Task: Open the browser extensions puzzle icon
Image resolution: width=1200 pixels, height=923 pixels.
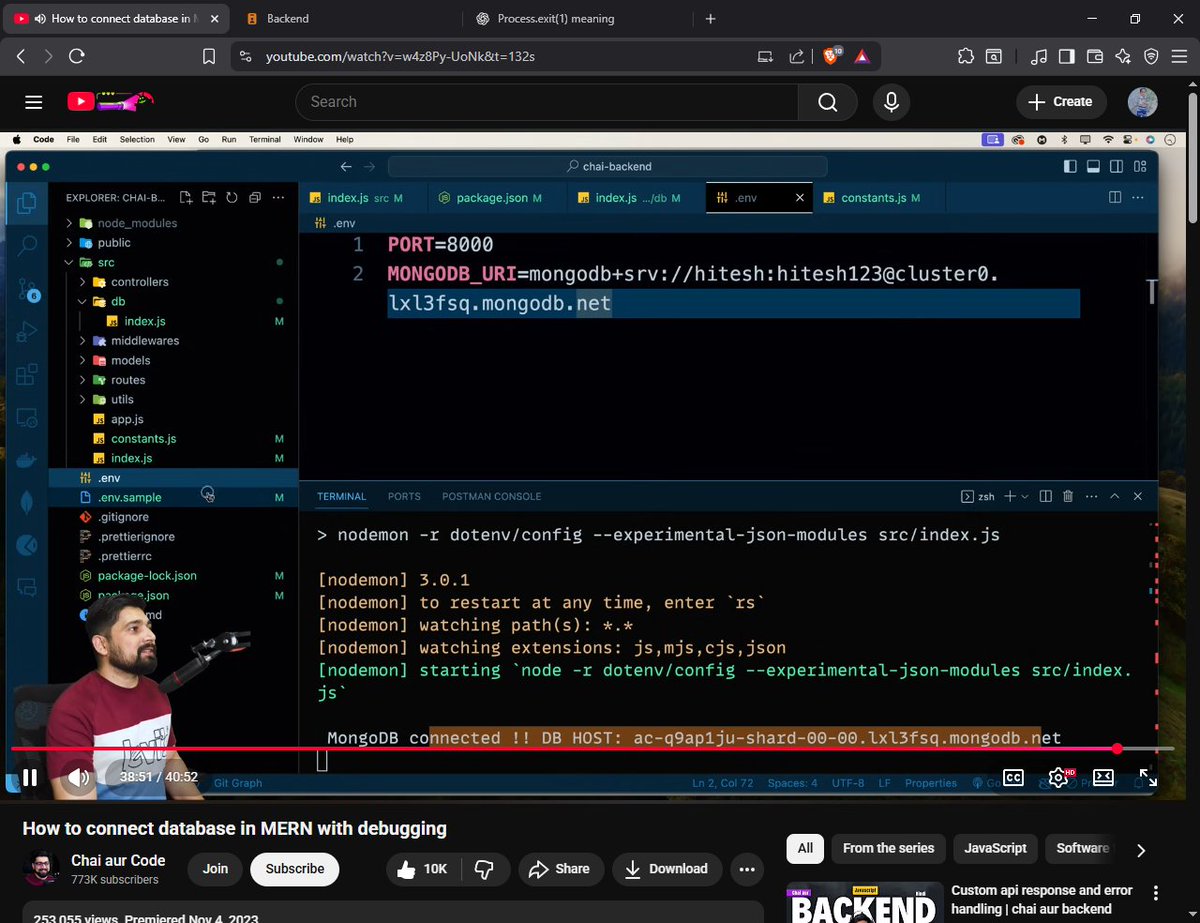Action: (965, 57)
